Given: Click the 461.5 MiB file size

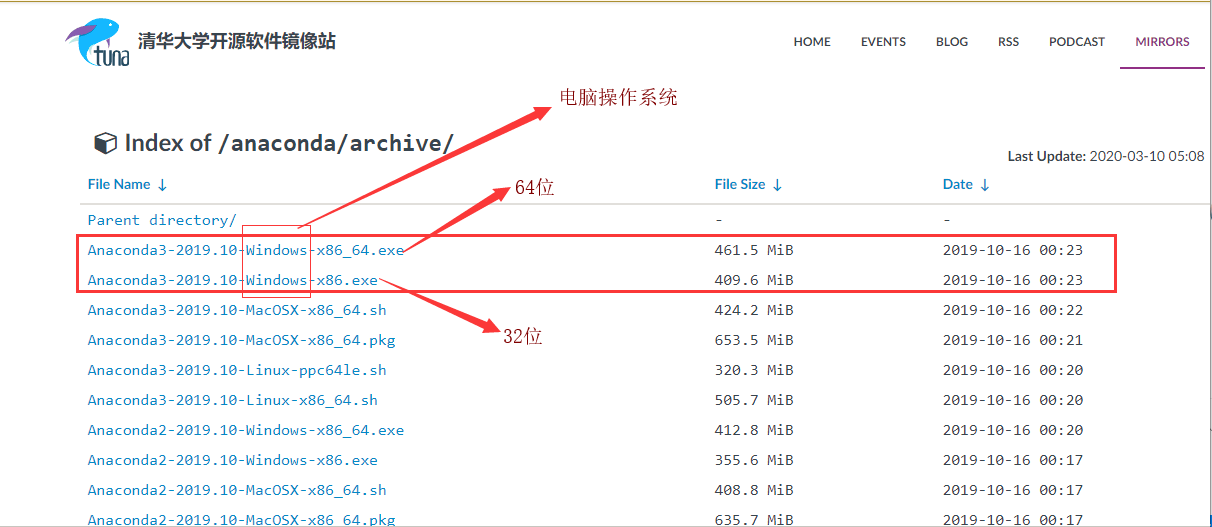Looking at the screenshot, I should (754, 250).
